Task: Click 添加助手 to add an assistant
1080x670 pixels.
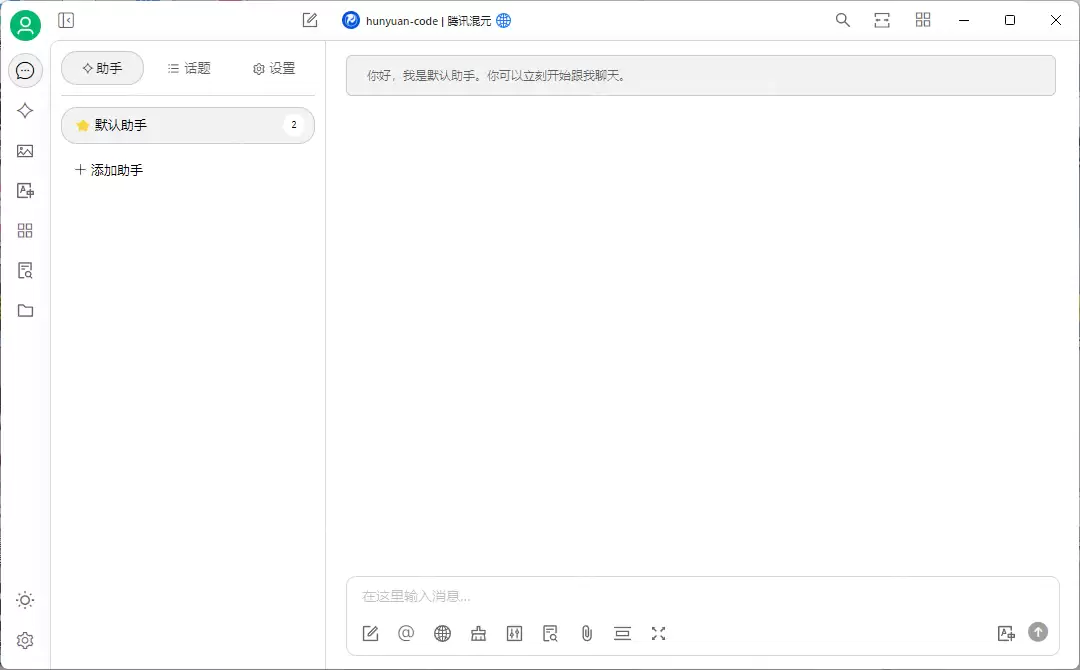Action: 108,169
